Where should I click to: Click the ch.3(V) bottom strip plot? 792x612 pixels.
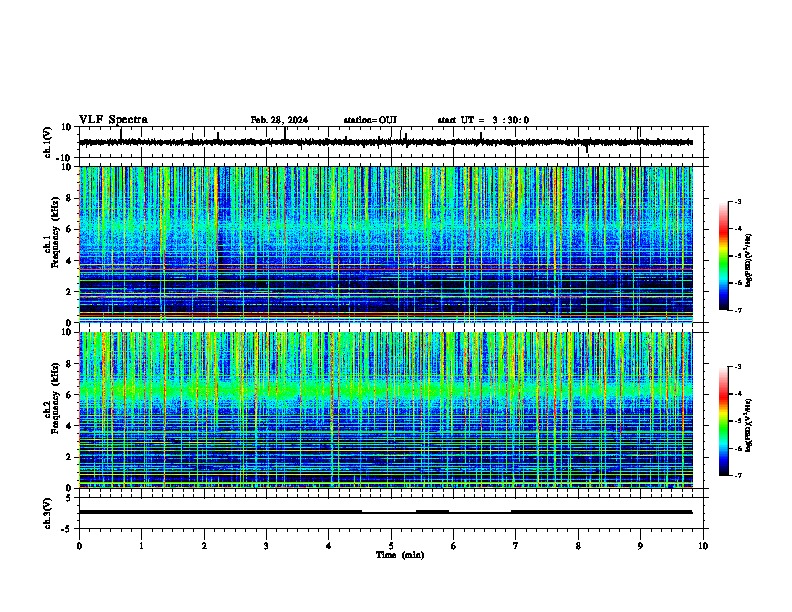point(391,513)
